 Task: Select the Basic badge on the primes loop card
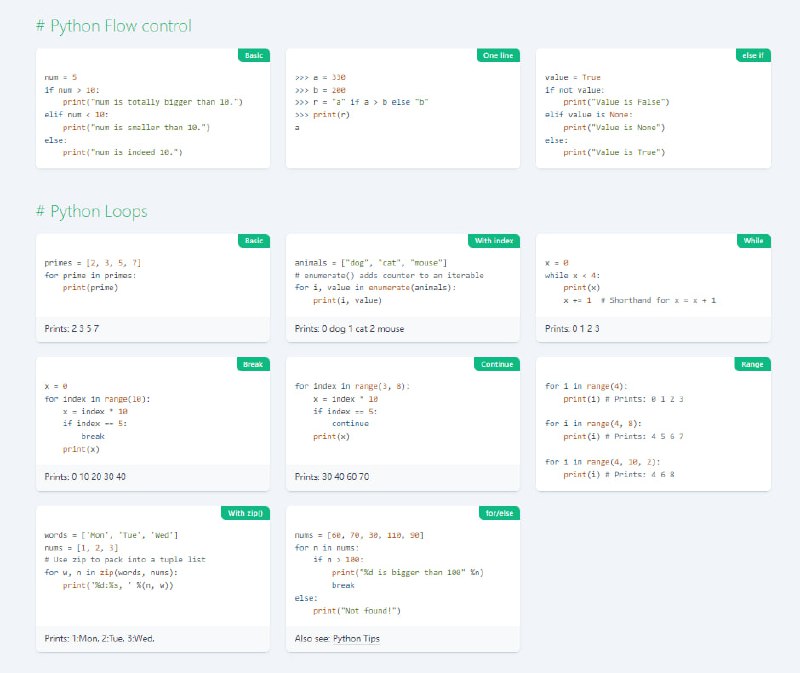tap(253, 241)
